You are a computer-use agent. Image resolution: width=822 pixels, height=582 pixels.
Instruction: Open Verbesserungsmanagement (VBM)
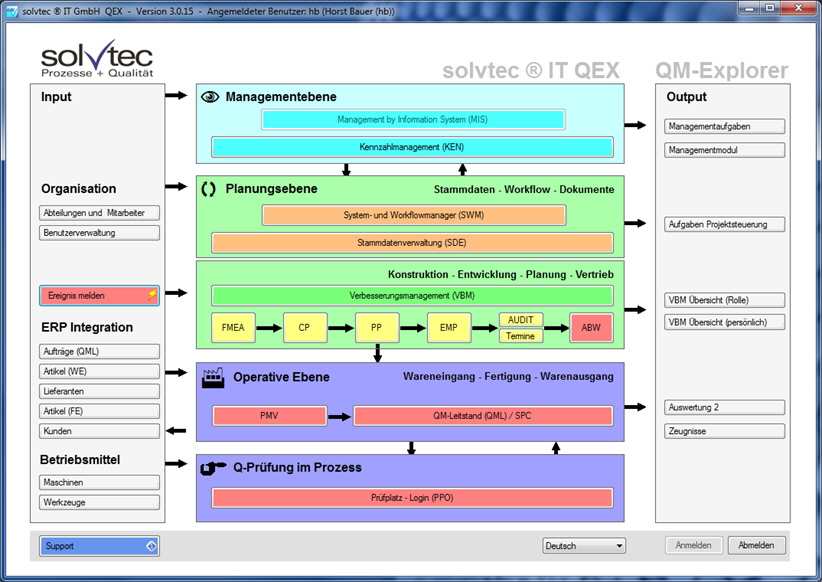click(x=412, y=296)
